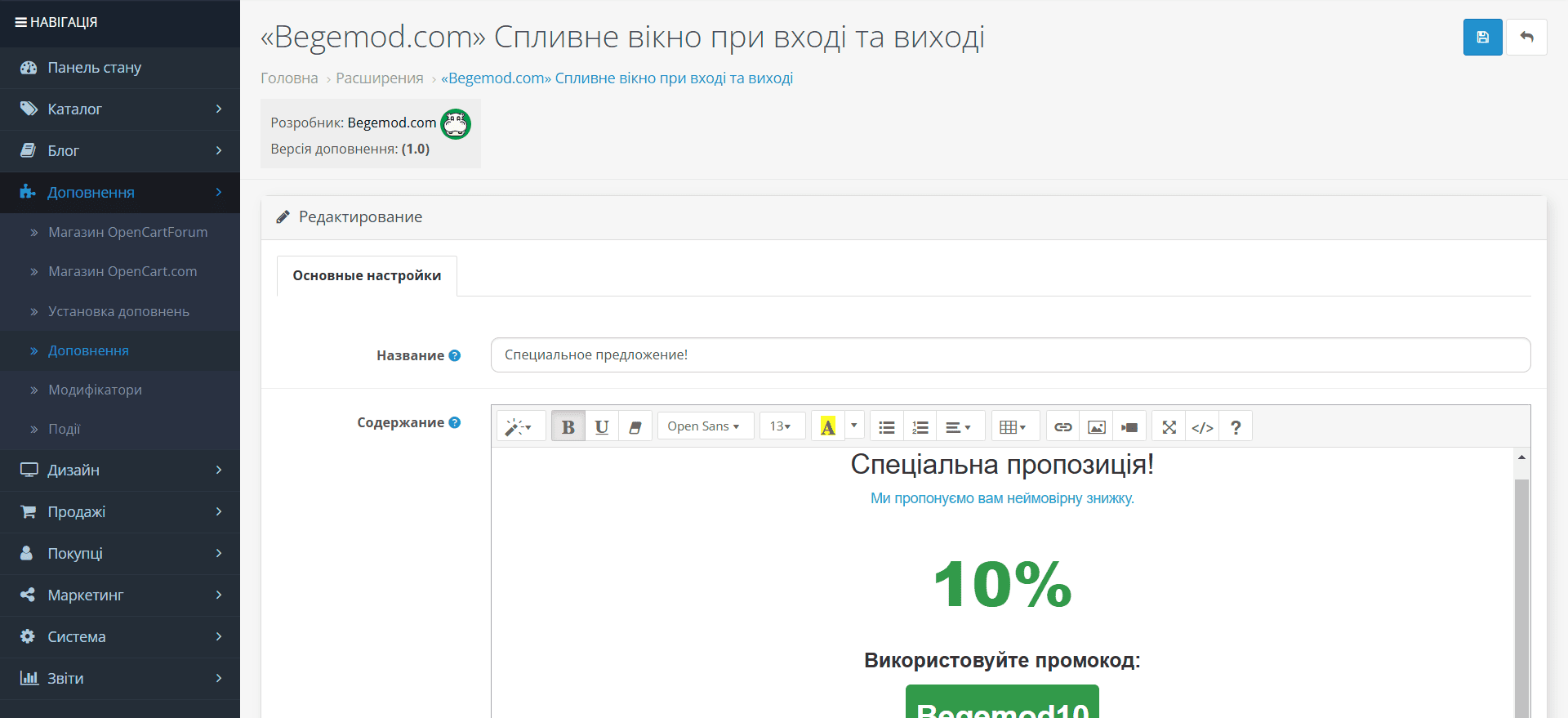Open Модифікатори in the sidebar menu
This screenshot has width=1568, height=718.
pyautogui.click(x=95, y=390)
